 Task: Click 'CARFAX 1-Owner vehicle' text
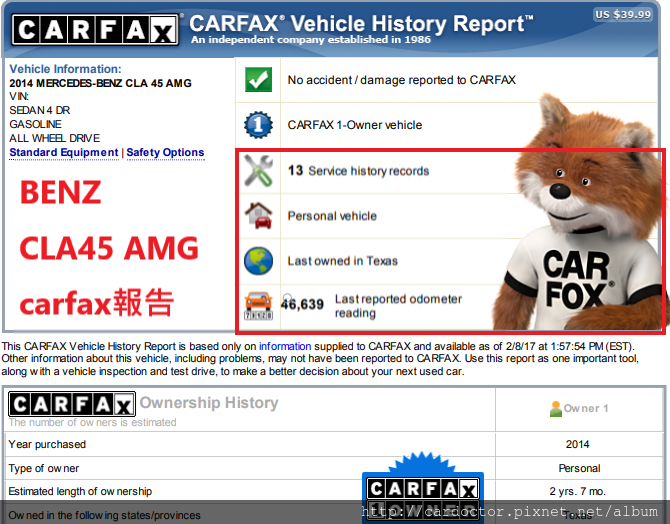click(355, 125)
